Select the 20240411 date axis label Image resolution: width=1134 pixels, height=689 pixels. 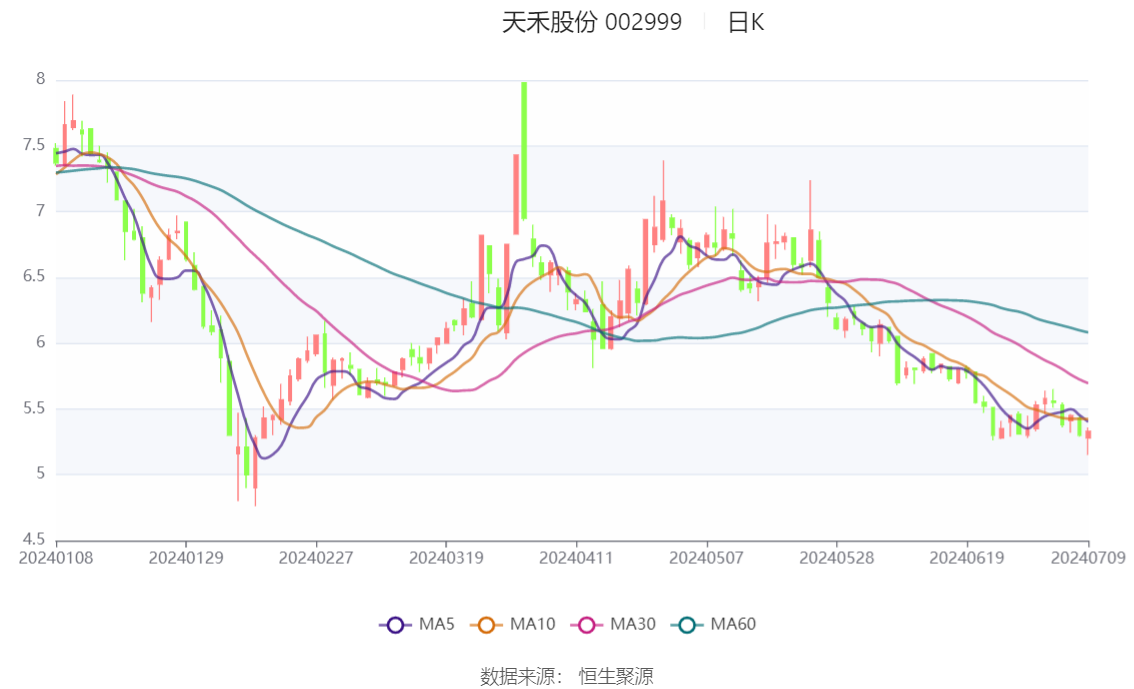(x=576, y=558)
